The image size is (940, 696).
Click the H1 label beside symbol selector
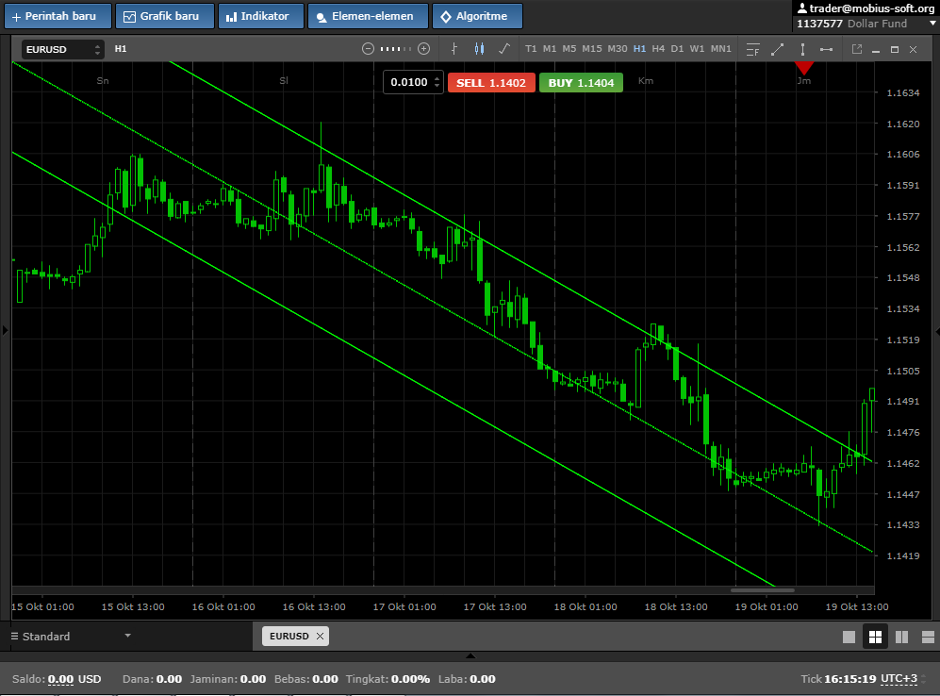coord(120,49)
